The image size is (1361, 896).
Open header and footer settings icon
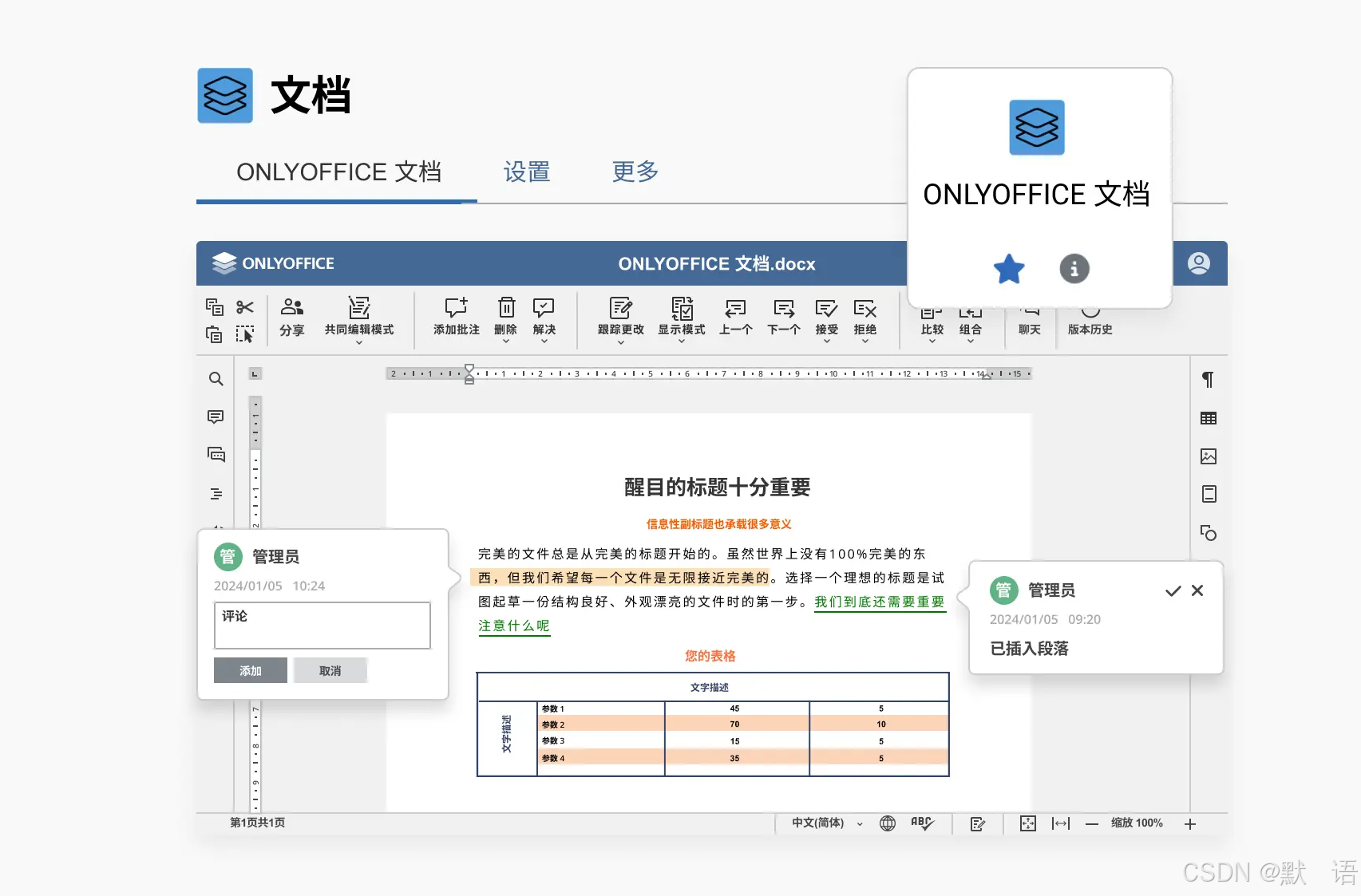(x=1209, y=494)
